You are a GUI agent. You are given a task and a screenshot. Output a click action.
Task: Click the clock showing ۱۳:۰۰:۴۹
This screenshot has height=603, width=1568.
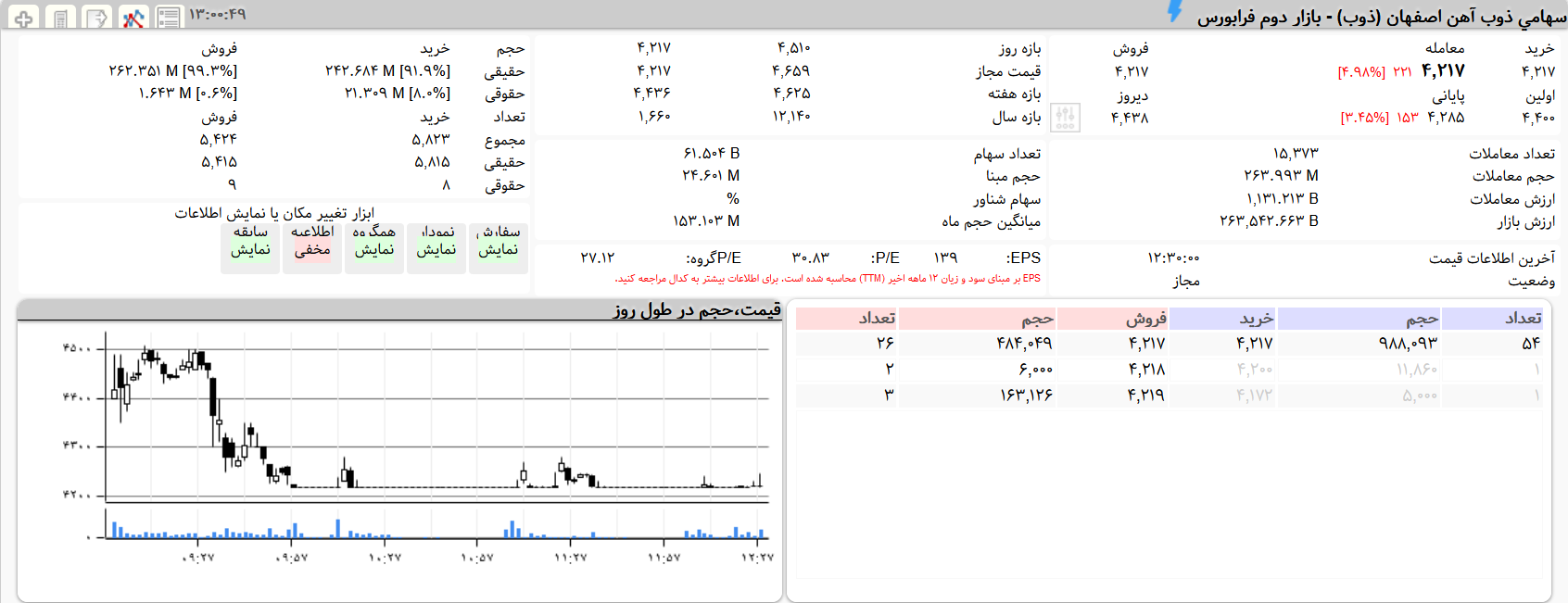218,15
